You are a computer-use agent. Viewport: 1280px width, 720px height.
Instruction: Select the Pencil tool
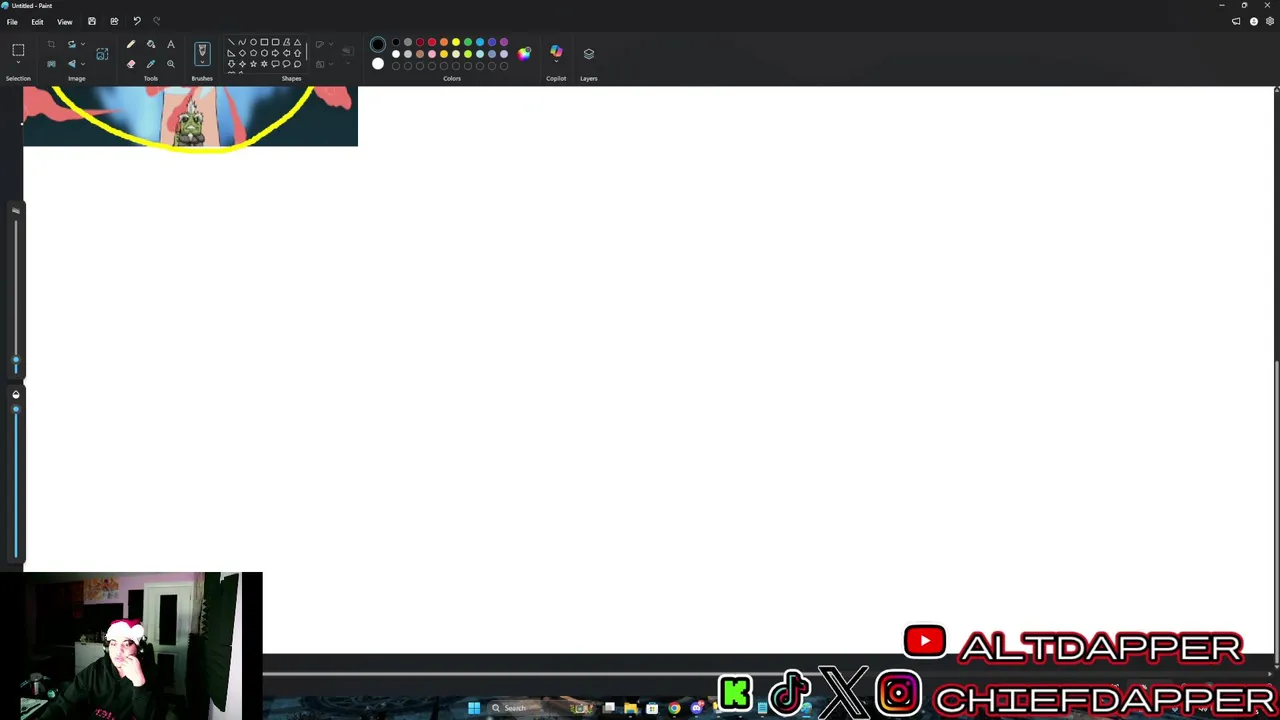coord(131,44)
